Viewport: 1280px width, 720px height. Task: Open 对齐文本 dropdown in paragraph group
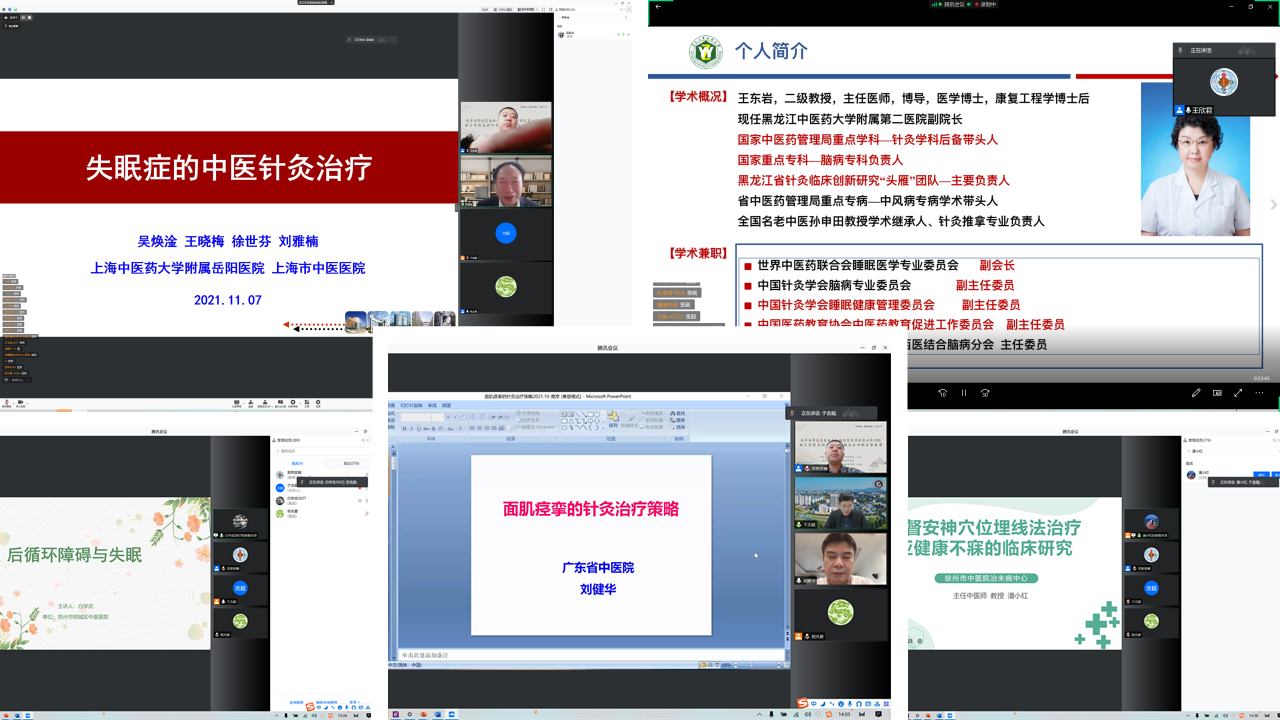click(x=528, y=420)
